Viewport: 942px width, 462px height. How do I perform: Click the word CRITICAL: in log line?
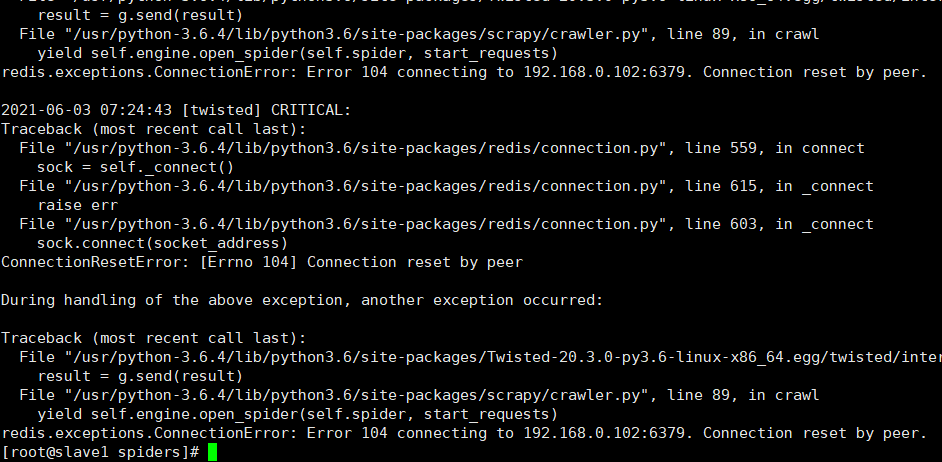tap(311, 110)
